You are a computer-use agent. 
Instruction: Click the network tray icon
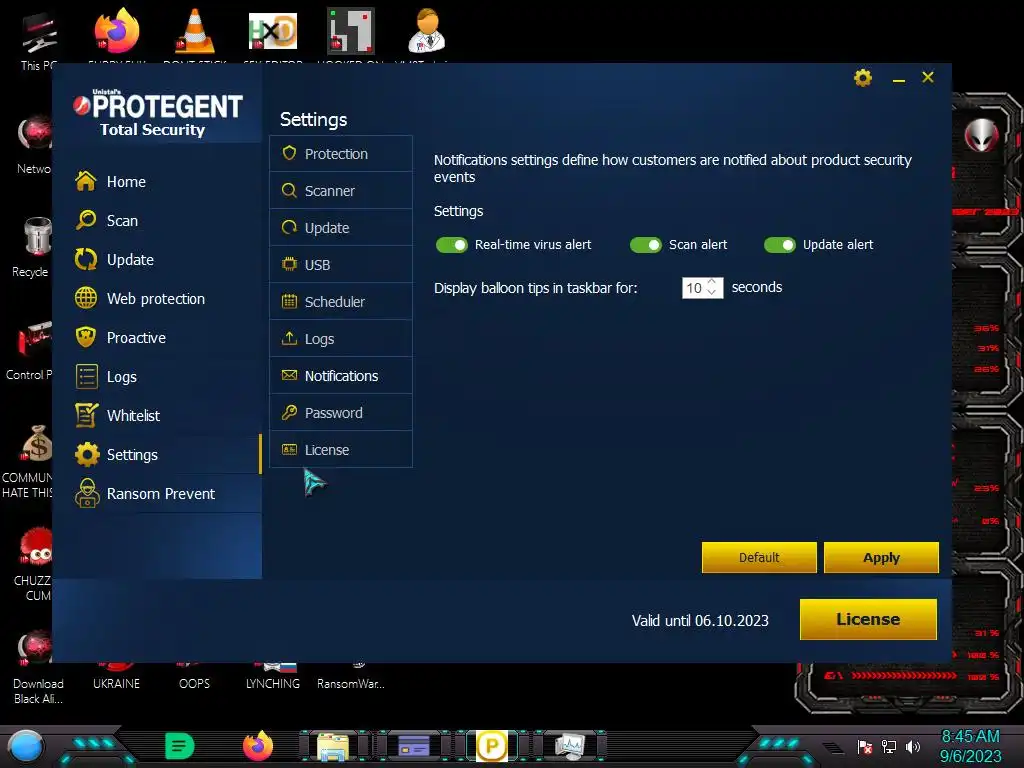pyautogui.click(x=889, y=746)
